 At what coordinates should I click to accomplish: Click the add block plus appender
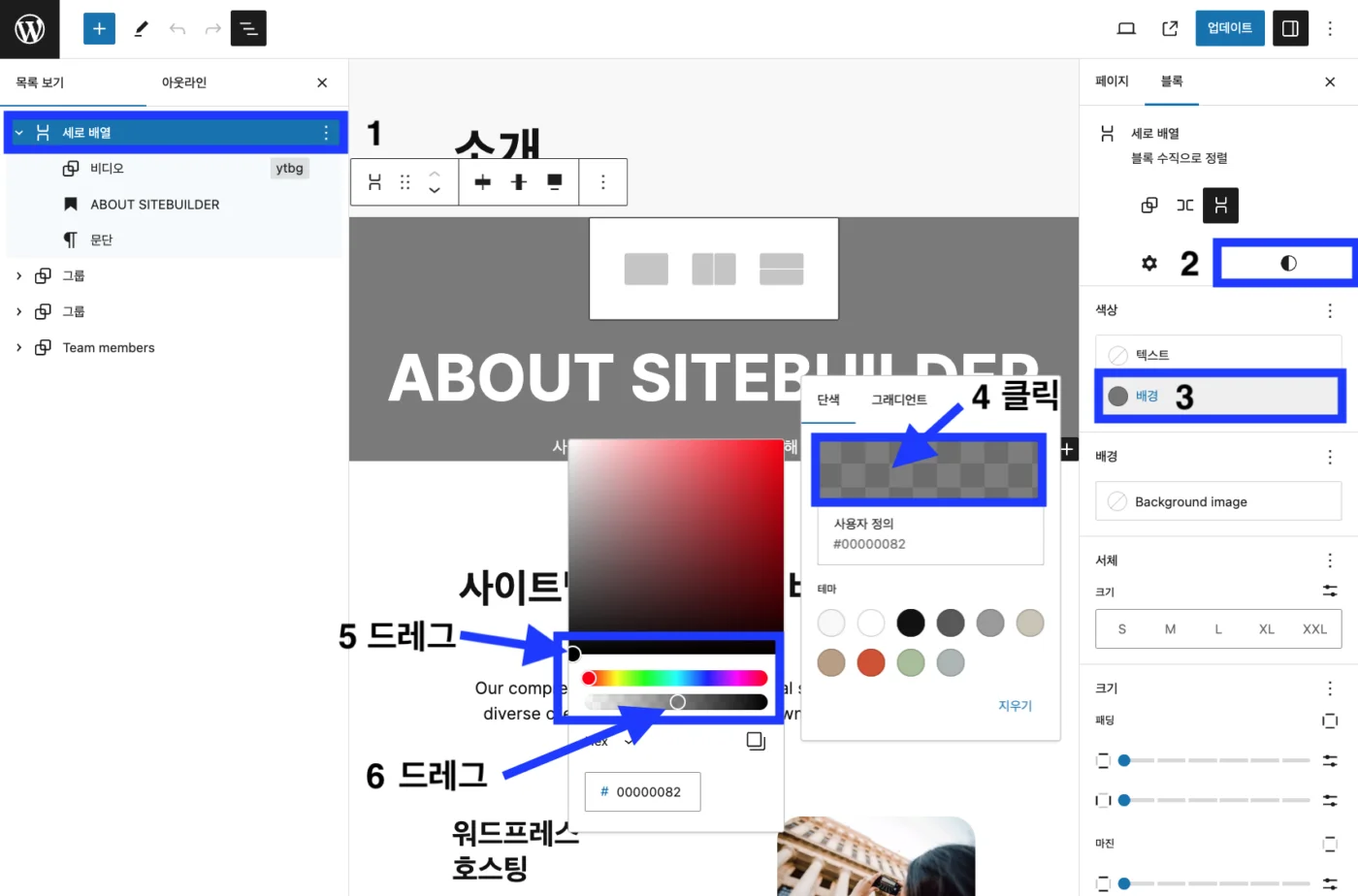click(1067, 449)
